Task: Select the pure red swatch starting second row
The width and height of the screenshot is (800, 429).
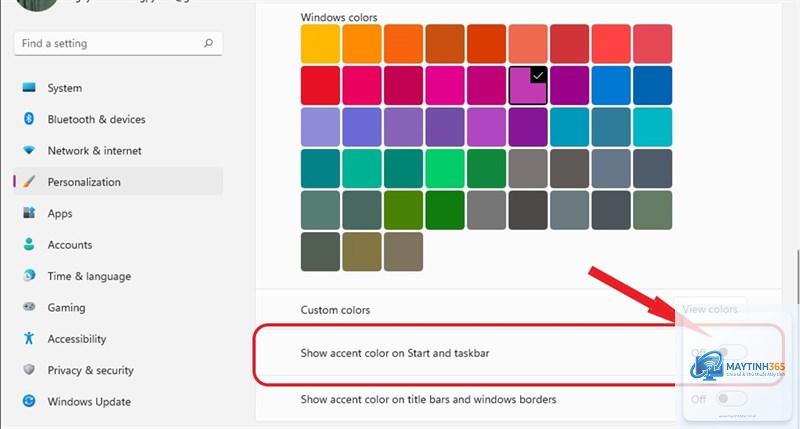Action: point(320,86)
